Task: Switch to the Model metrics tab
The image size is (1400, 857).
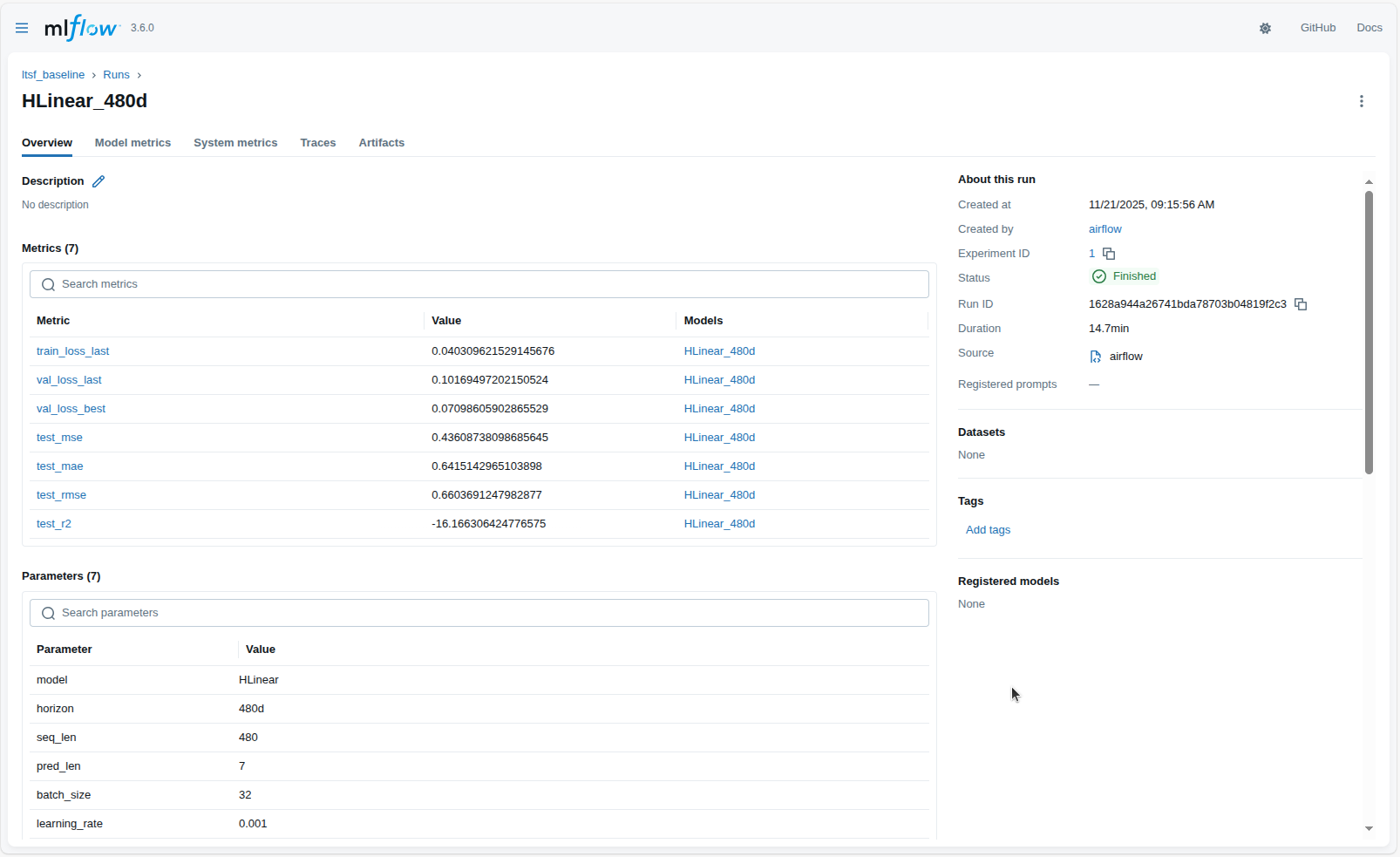Action: [x=133, y=143]
